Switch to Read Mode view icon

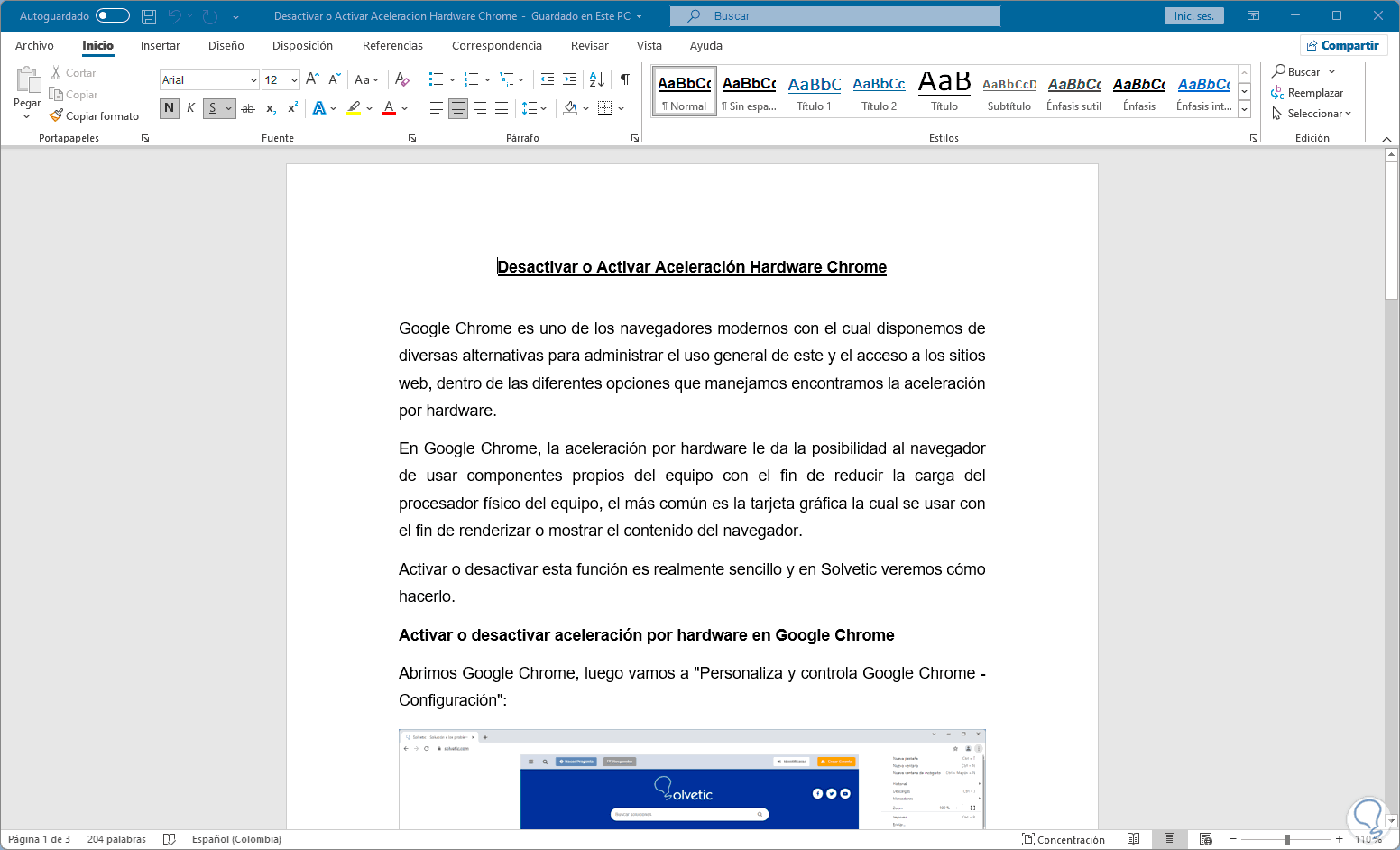[1134, 839]
